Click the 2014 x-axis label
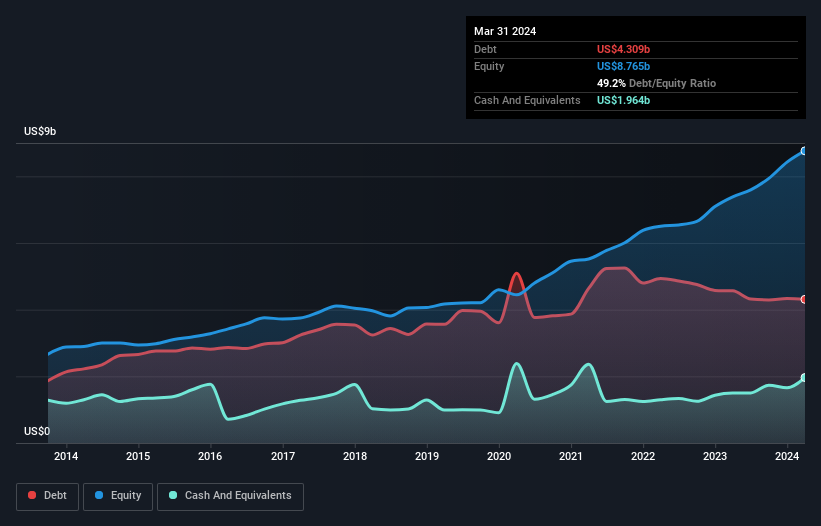 click(x=66, y=456)
